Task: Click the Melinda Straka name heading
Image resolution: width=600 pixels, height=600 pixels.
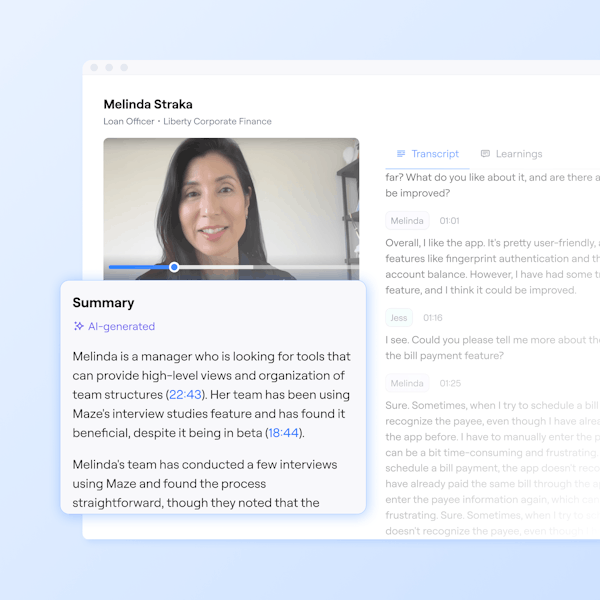Action: [x=148, y=104]
